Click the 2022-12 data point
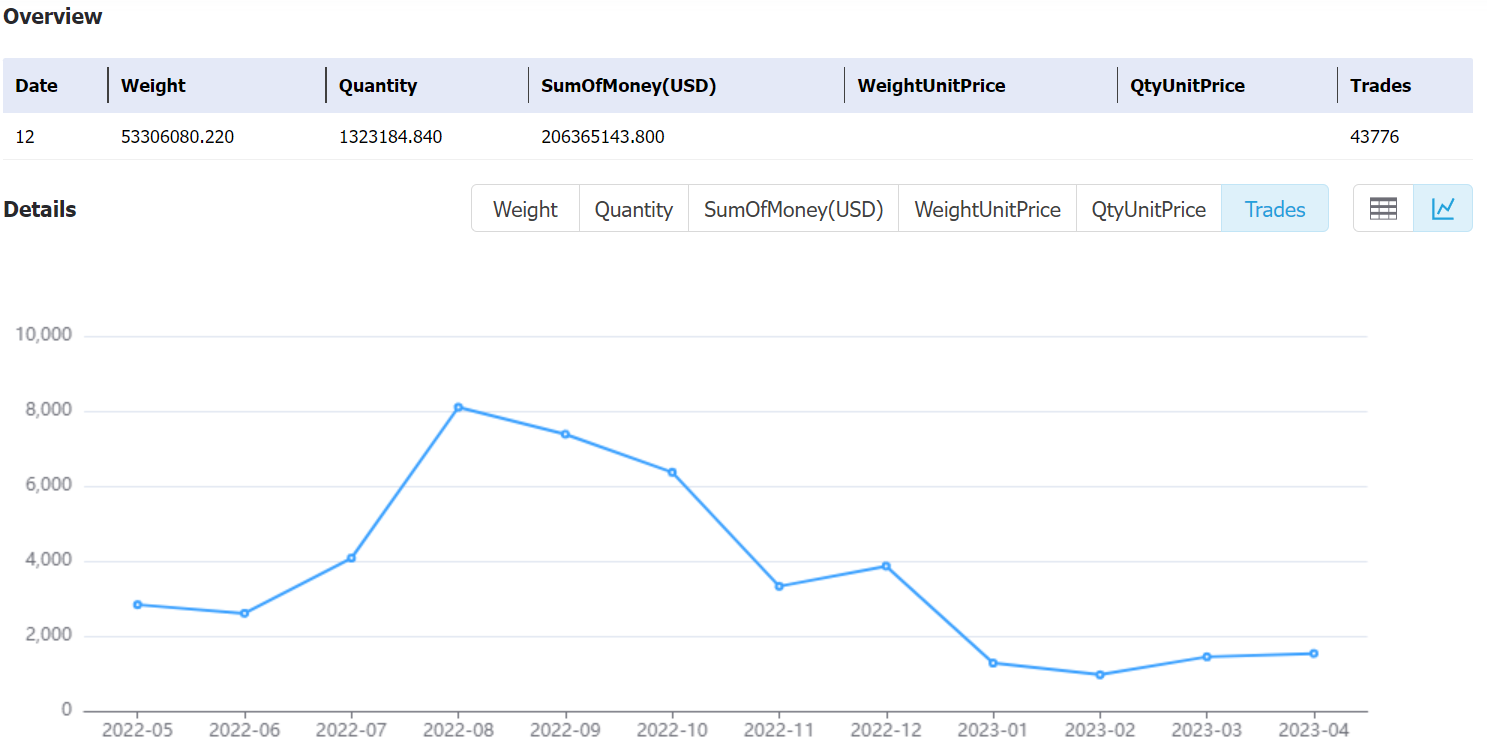Viewport: 1487px width, 756px height. (x=886, y=566)
